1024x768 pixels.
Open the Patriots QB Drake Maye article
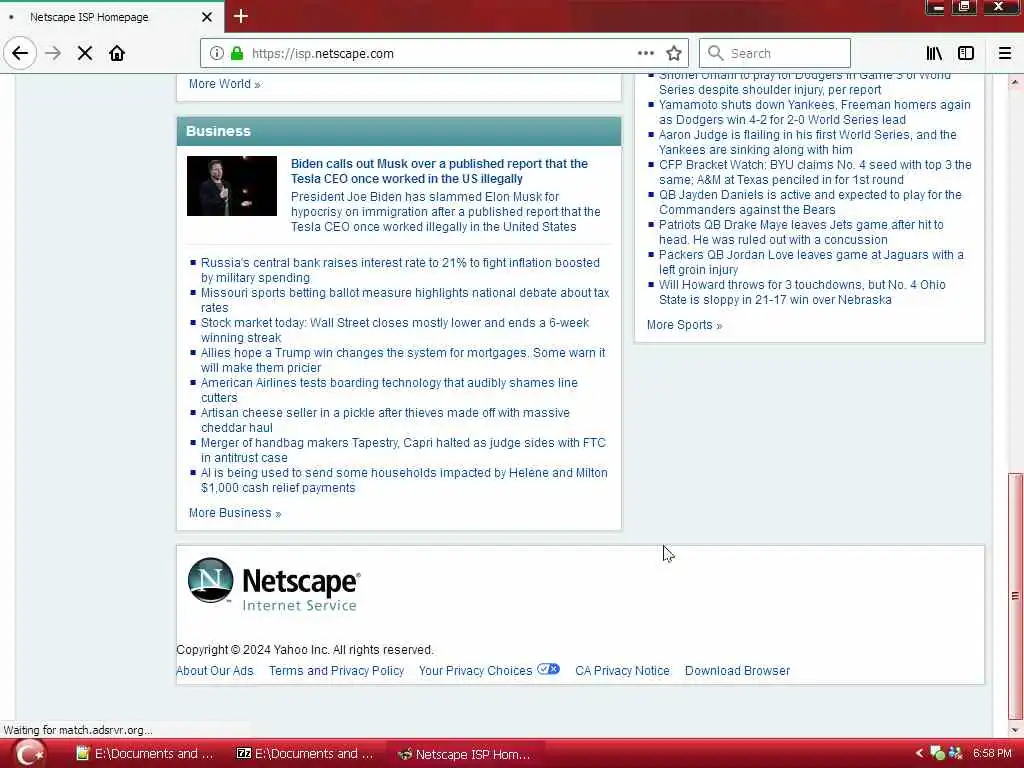point(801,232)
